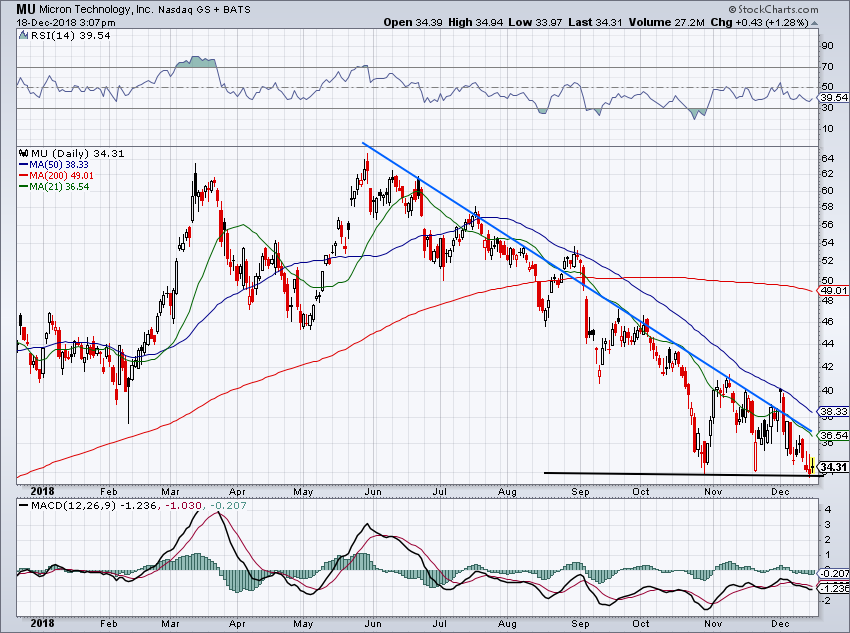Viewport: 850px width, 633px height.
Task: Click the -0.207 value tag on the MACD axis
Action: (x=834, y=573)
